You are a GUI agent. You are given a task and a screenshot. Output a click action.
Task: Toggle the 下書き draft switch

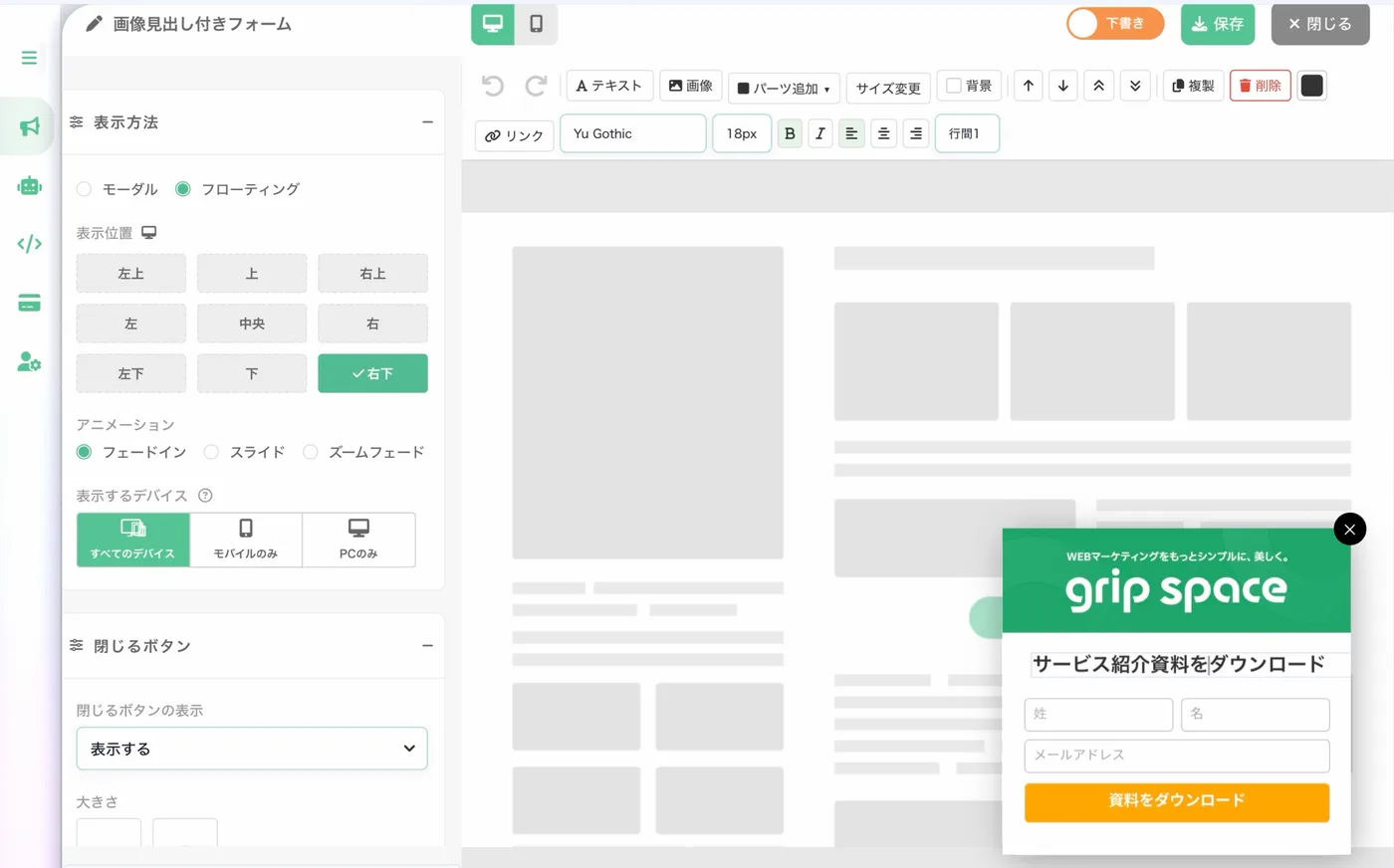(x=1115, y=24)
